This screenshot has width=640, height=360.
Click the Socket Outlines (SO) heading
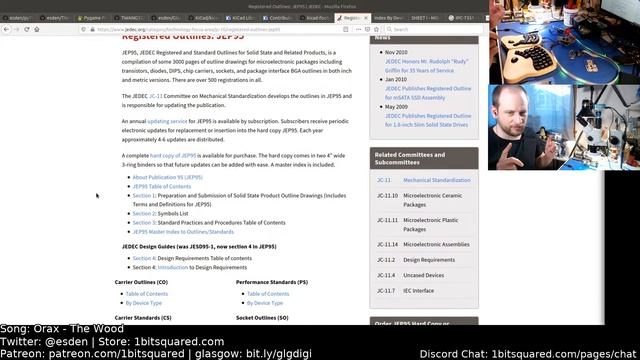pyautogui.click(x=262, y=318)
